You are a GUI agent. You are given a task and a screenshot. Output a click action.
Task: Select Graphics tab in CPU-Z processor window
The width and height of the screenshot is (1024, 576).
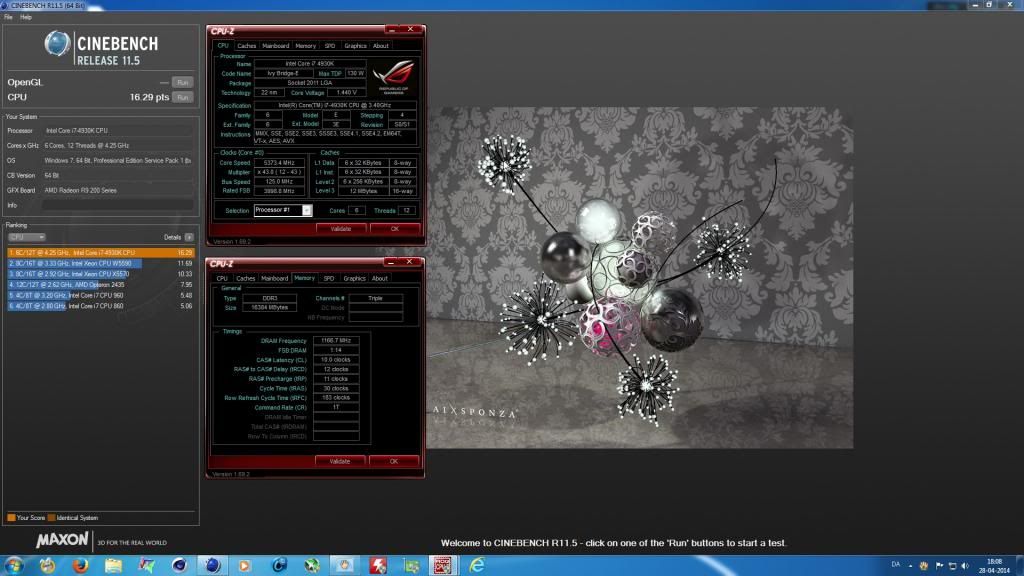[x=355, y=46]
